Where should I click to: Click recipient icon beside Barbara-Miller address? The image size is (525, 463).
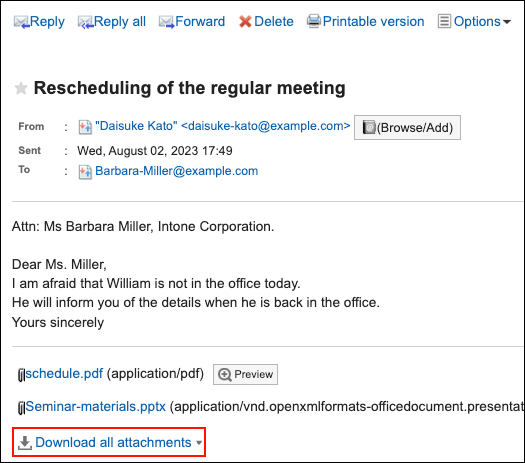click(x=85, y=172)
